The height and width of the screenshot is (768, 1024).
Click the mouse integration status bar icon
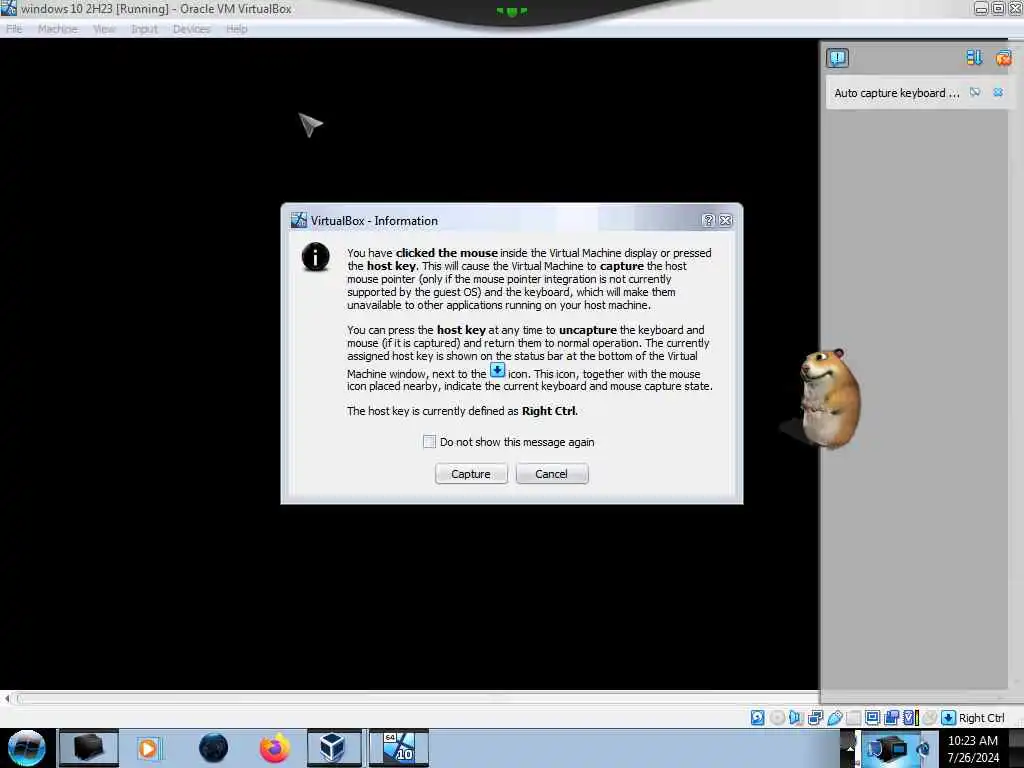click(929, 718)
